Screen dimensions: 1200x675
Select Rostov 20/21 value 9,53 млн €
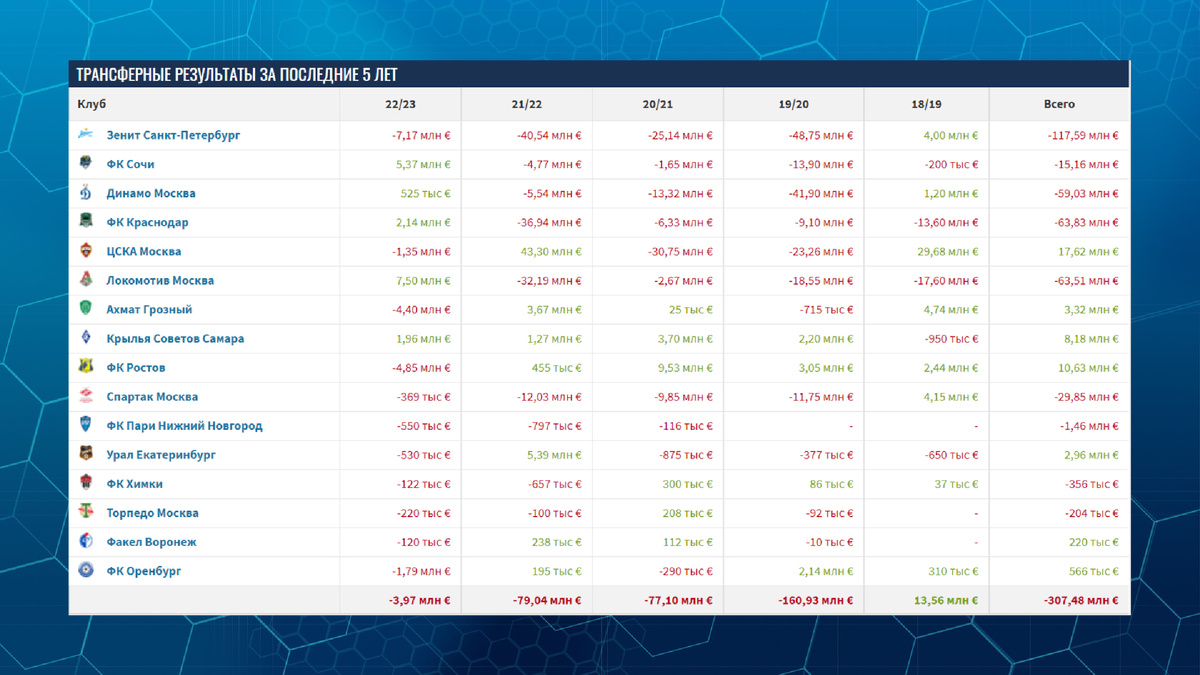685,367
